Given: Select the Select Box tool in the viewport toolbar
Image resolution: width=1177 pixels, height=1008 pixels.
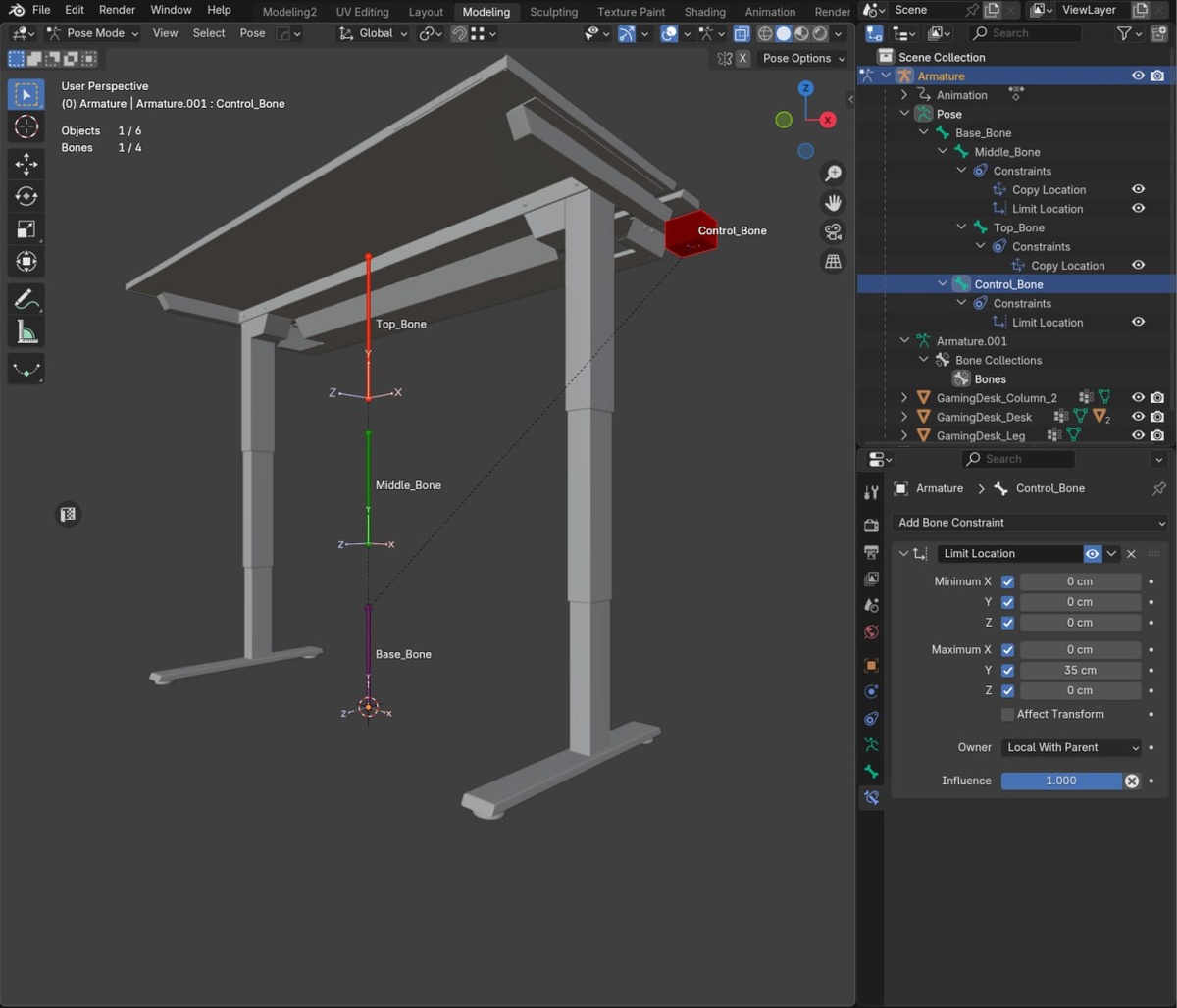Looking at the screenshot, I should pos(26,95).
